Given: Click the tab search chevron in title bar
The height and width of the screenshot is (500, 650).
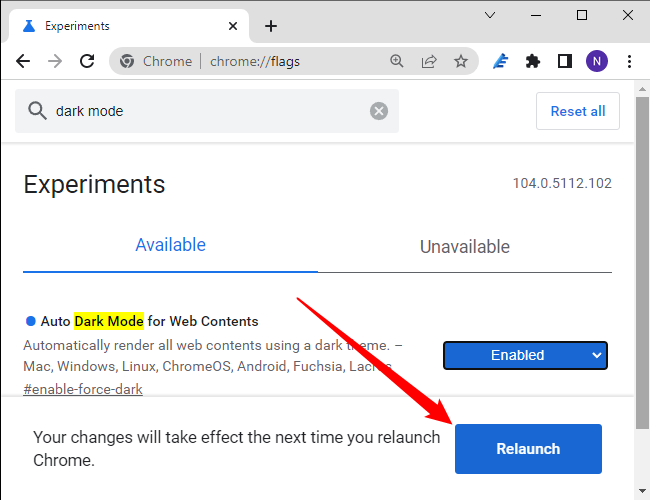Looking at the screenshot, I should pyautogui.click(x=490, y=15).
